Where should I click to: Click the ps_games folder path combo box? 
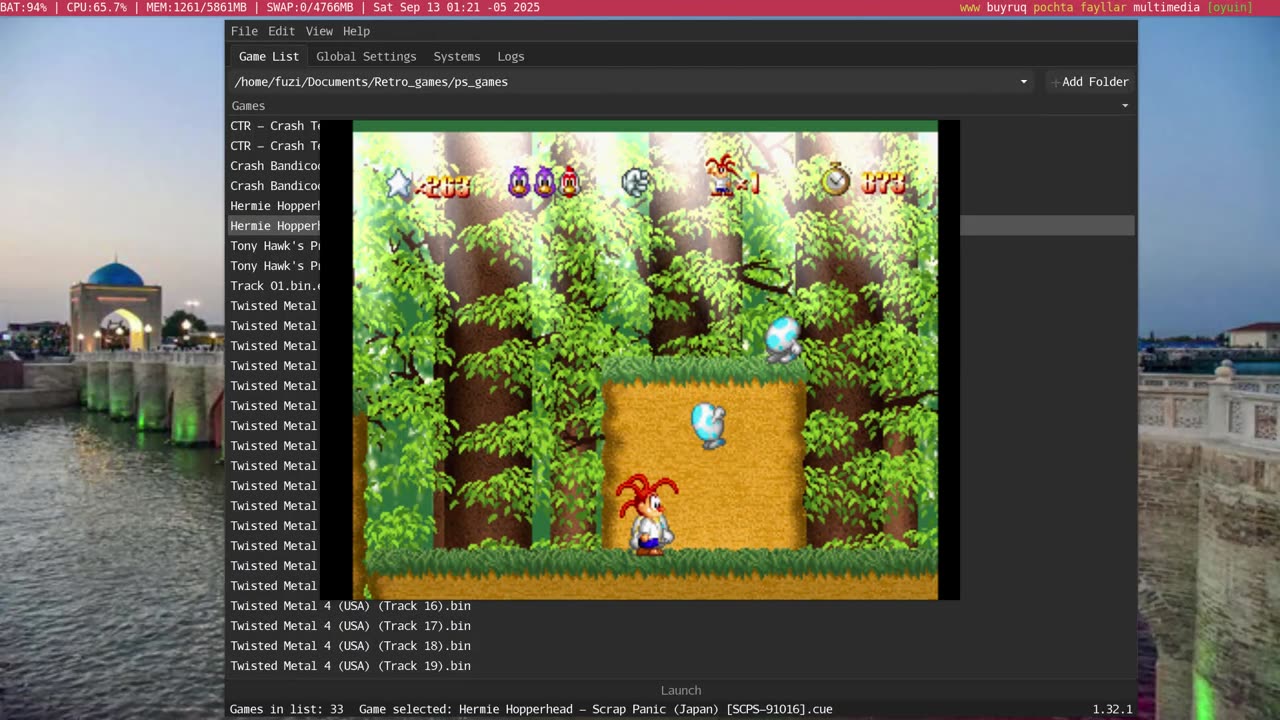coord(631,82)
